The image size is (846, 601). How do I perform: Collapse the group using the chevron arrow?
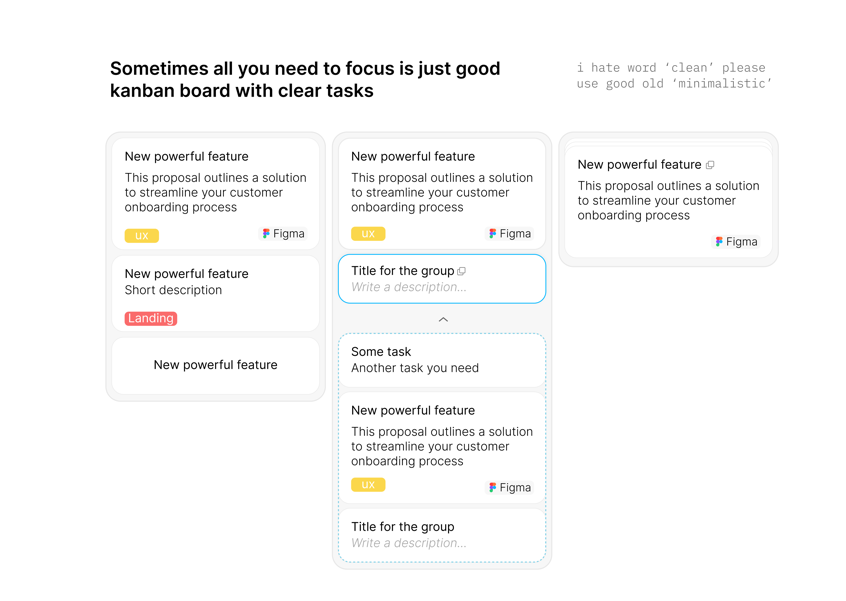[x=442, y=319]
